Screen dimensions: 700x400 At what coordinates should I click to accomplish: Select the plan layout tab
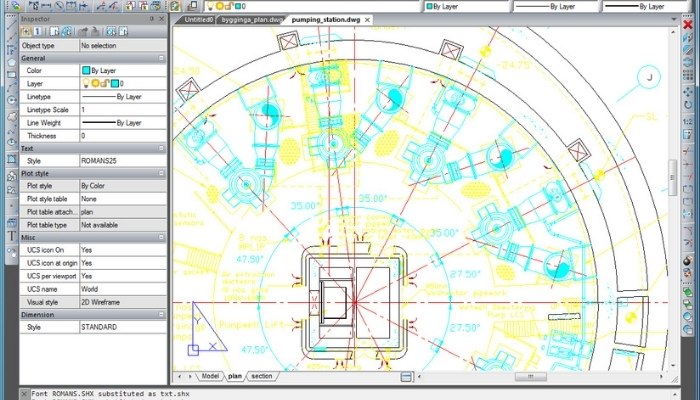click(235, 376)
